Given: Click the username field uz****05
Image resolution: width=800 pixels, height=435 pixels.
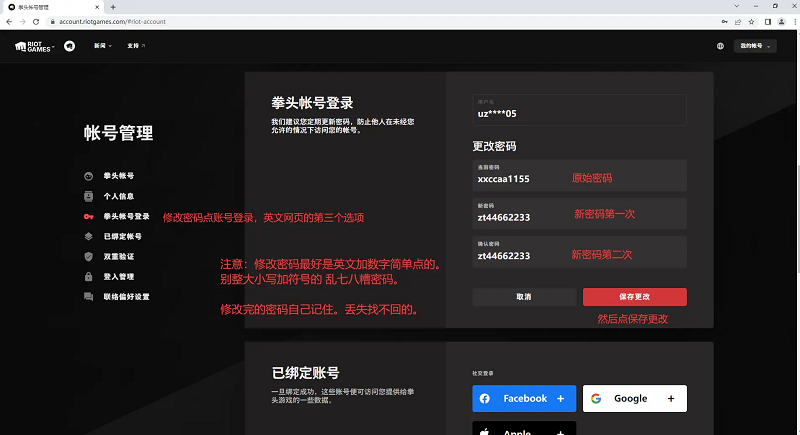Looking at the screenshot, I should (579, 110).
